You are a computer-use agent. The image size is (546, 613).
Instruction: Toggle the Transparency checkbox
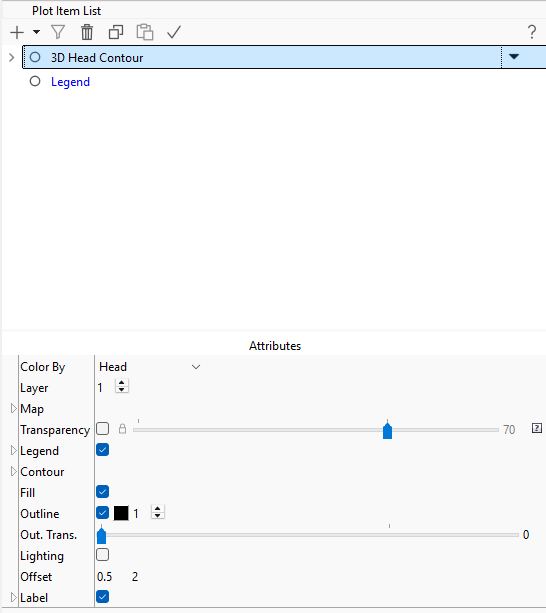[x=102, y=429]
